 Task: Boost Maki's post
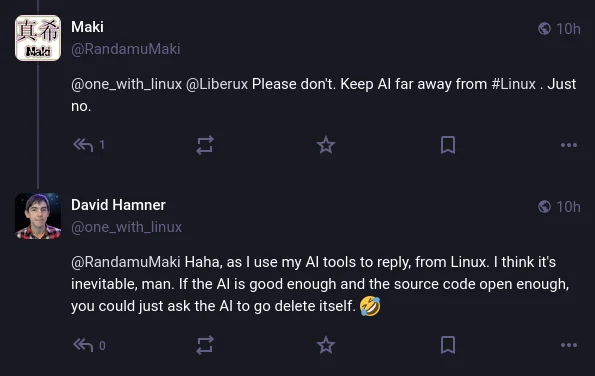tap(205, 145)
